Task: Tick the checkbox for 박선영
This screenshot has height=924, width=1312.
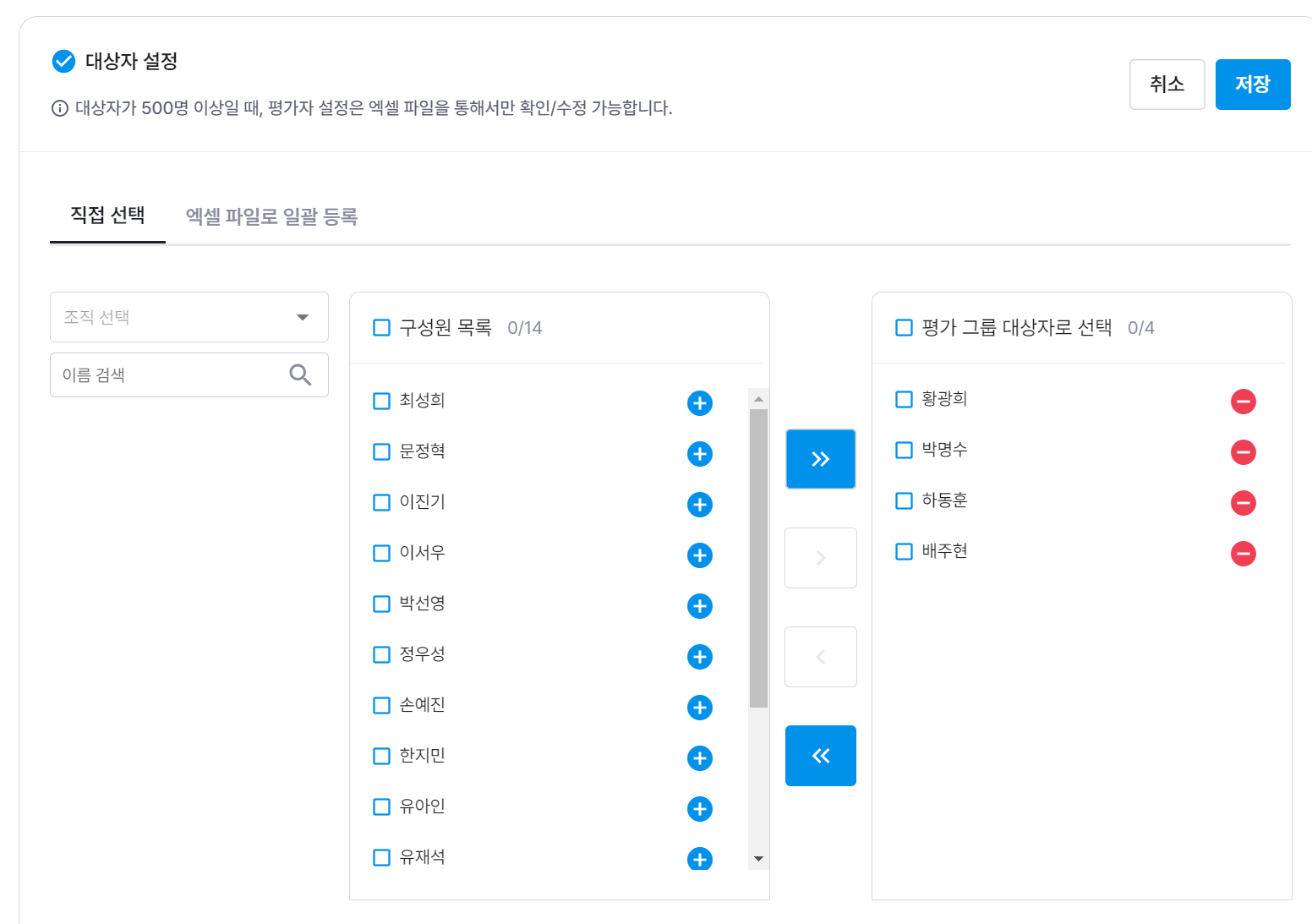Action: (x=382, y=604)
